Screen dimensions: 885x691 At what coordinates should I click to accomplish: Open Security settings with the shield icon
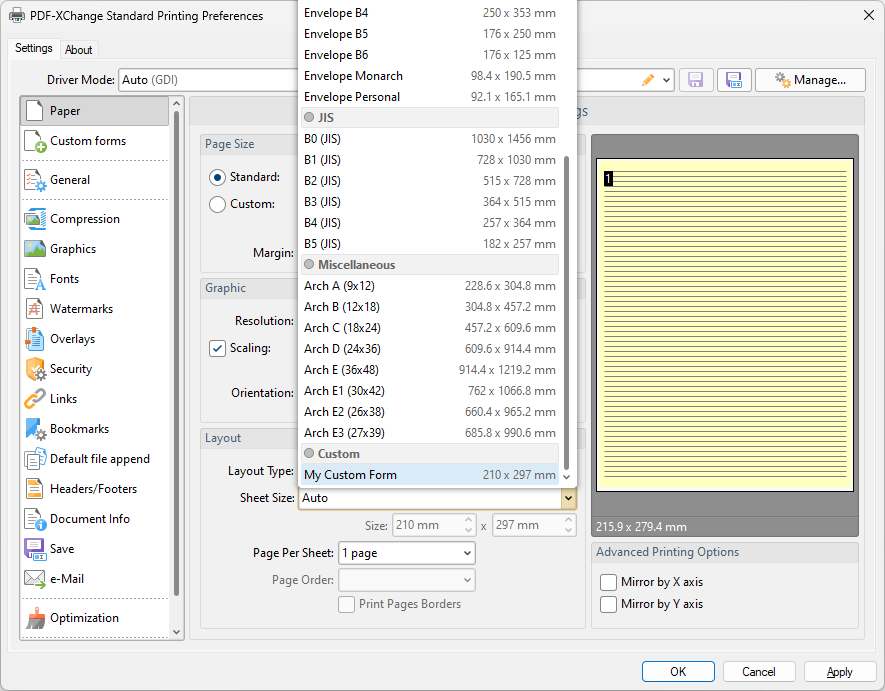pyautogui.click(x=35, y=369)
